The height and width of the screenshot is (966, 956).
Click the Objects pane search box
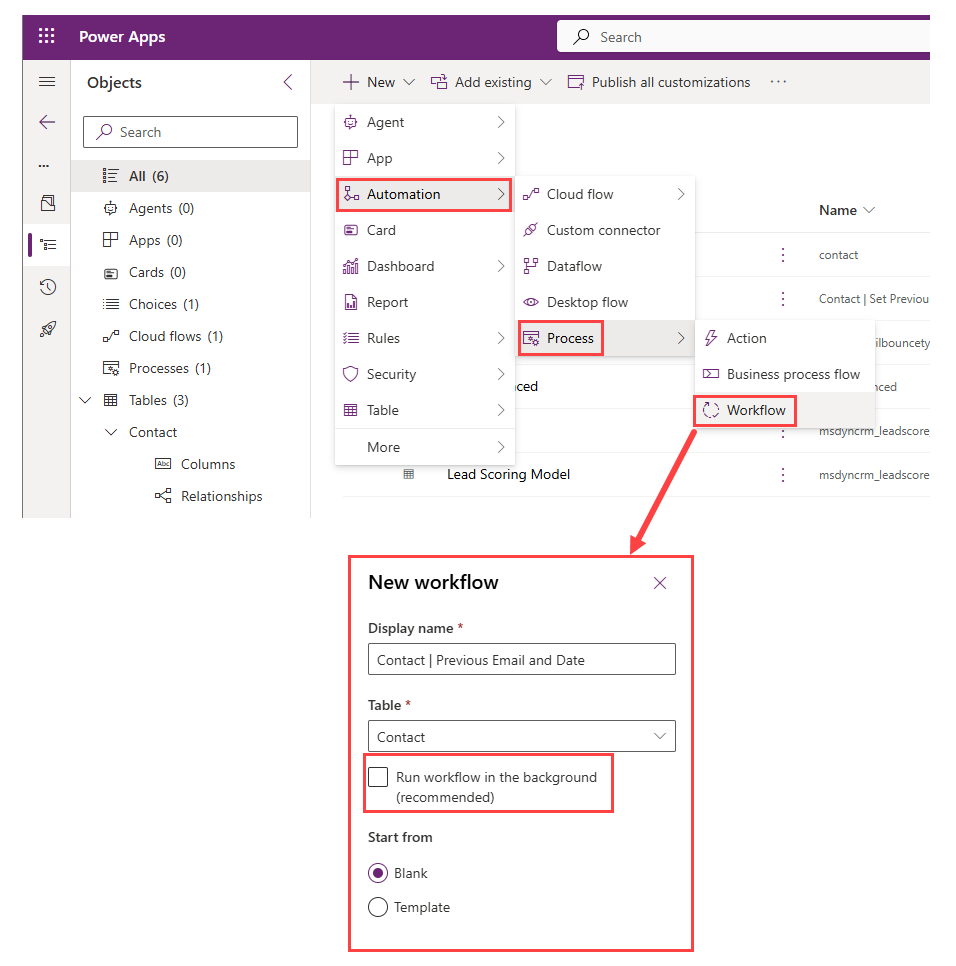[x=190, y=132]
